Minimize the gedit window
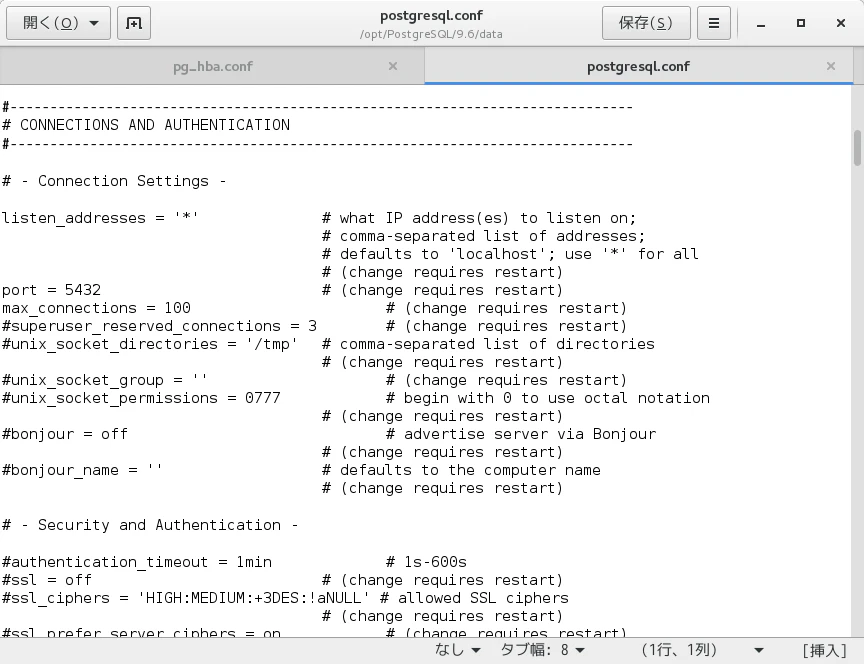This screenshot has height=664, width=864. point(761,23)
